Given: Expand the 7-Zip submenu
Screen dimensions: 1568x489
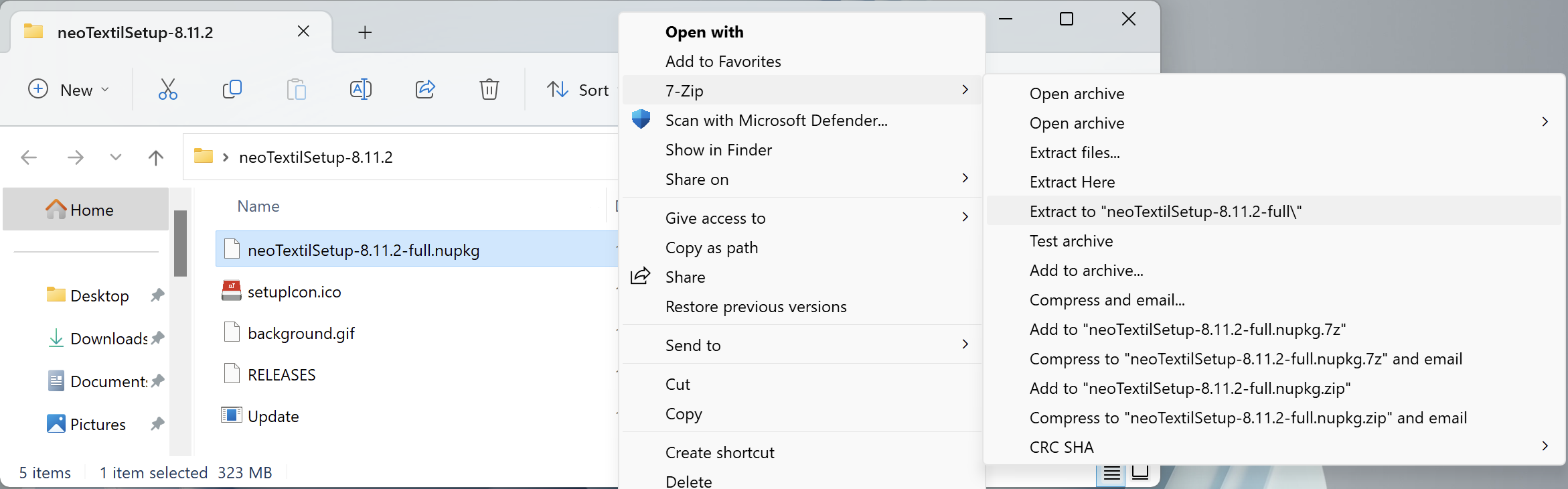Looking at the screenshot, I should tap(803, 90).
